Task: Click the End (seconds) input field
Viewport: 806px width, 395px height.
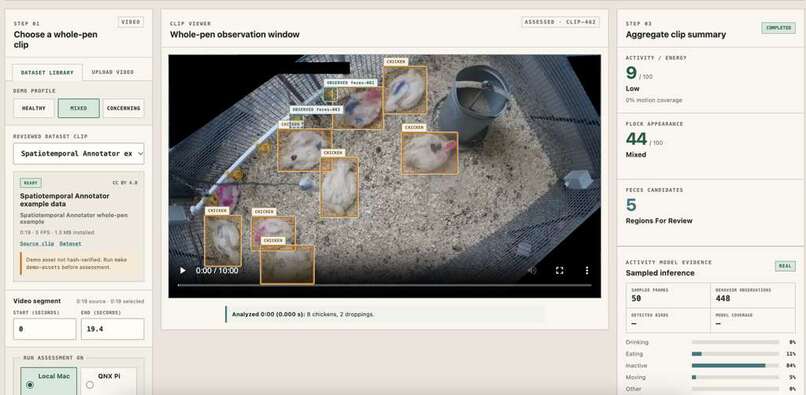Action: (113, 329)
